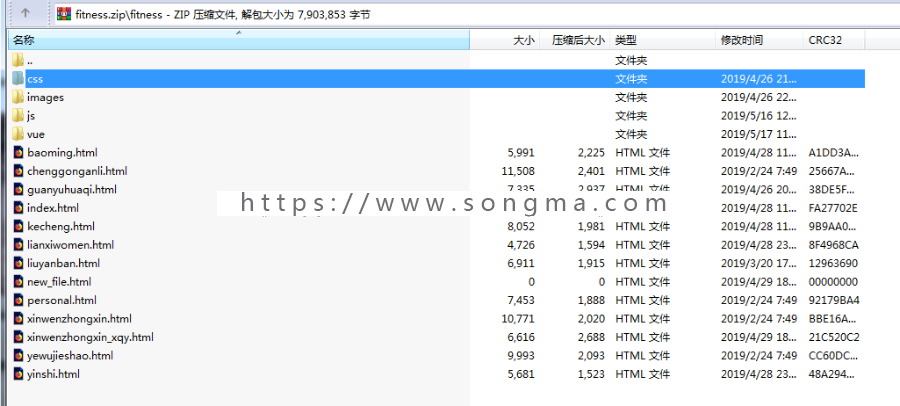Click date 2019/5/16 of js folder

click(x=759, y=116)
